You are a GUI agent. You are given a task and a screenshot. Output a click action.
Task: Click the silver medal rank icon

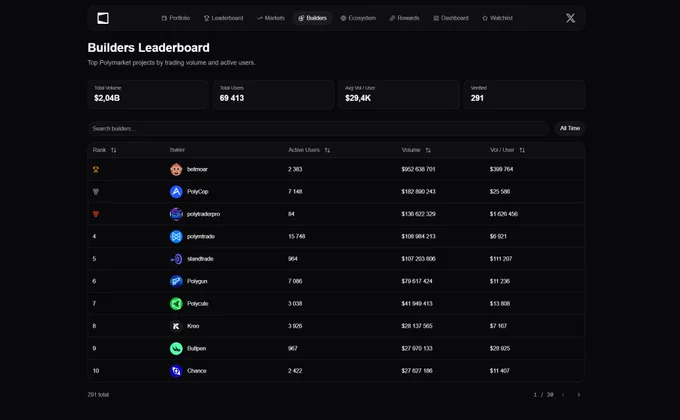click(96, 192)
